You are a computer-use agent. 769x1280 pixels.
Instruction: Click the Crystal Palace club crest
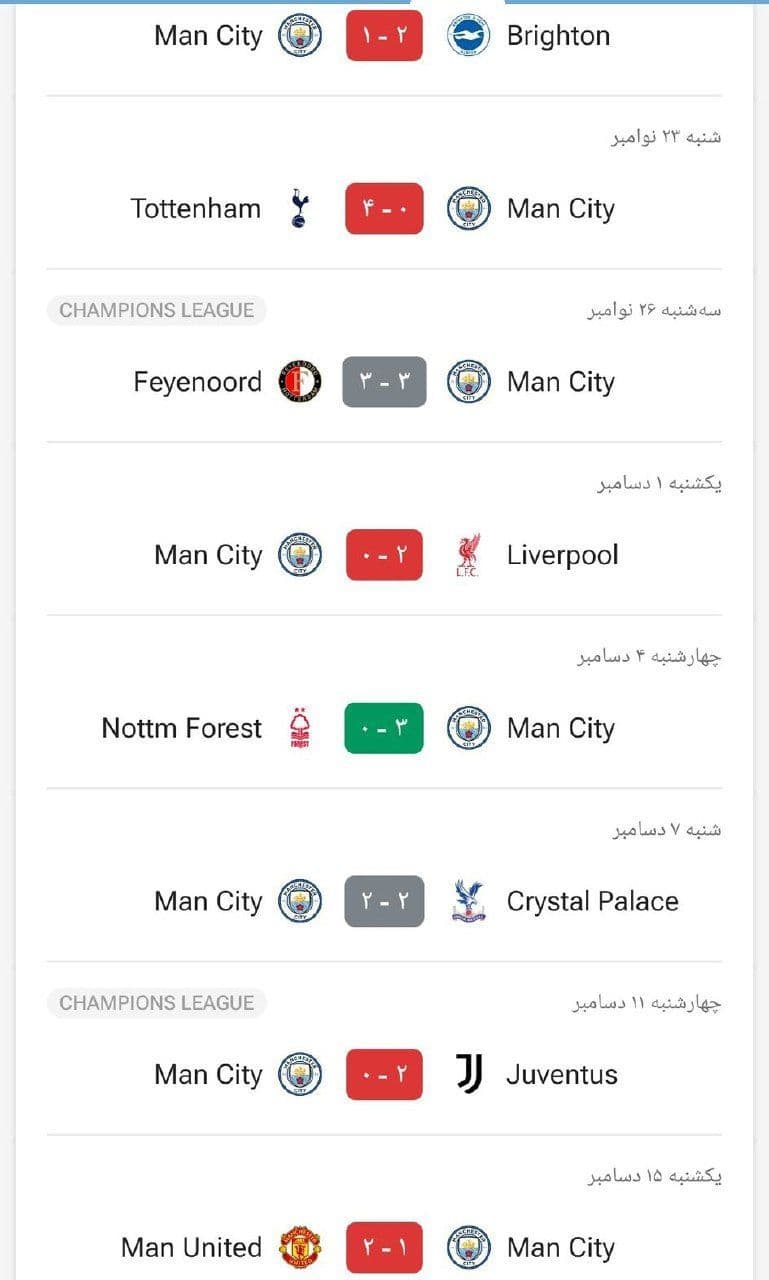point(468,901)
